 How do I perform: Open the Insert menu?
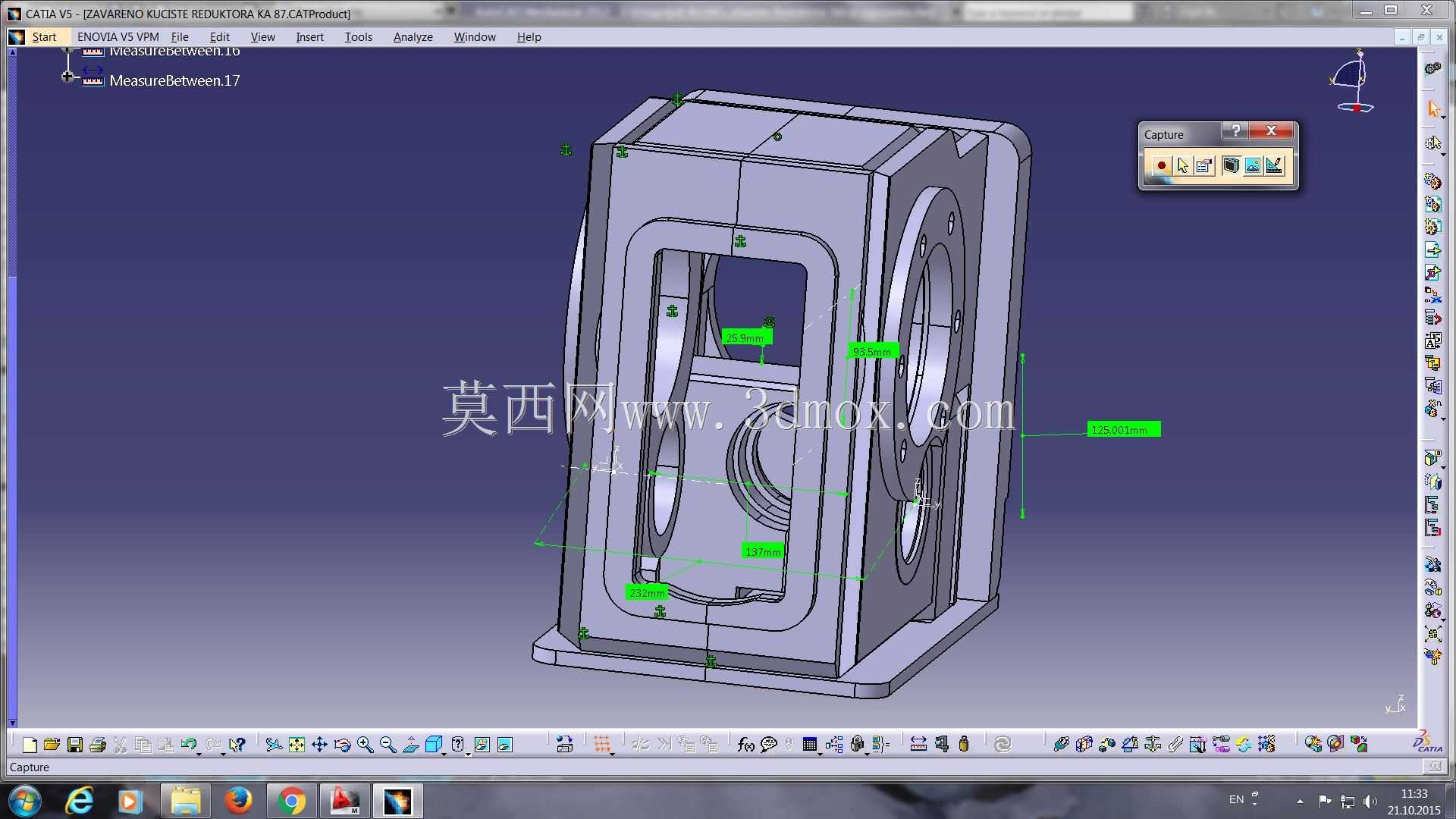(x=309, y=36)
